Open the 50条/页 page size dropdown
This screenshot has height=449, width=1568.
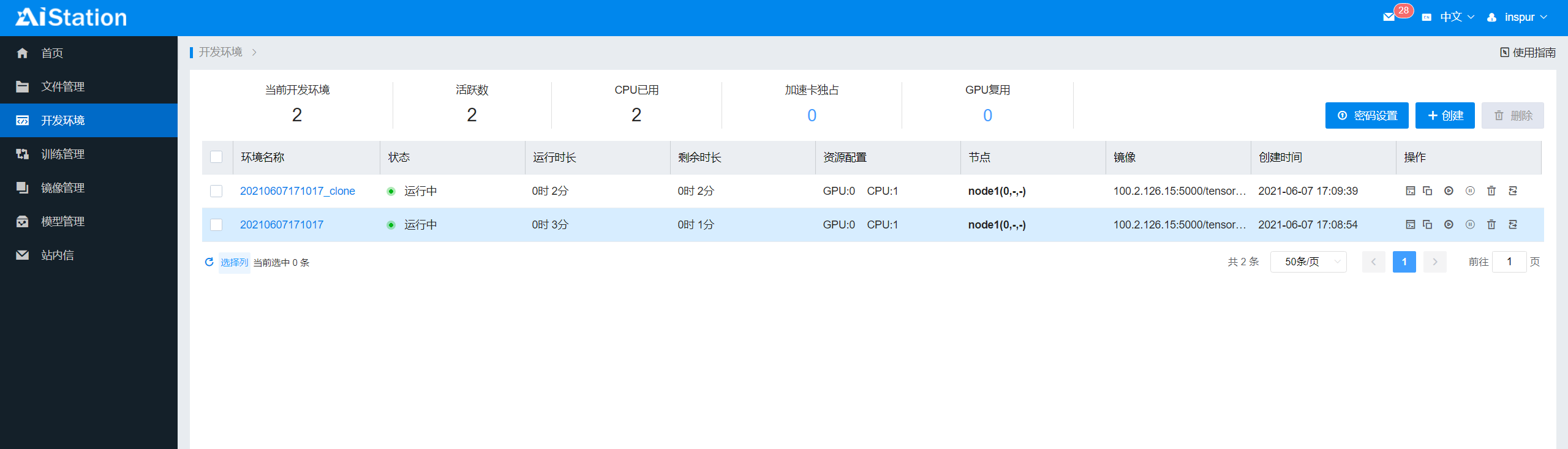(x=1308, y=262)
